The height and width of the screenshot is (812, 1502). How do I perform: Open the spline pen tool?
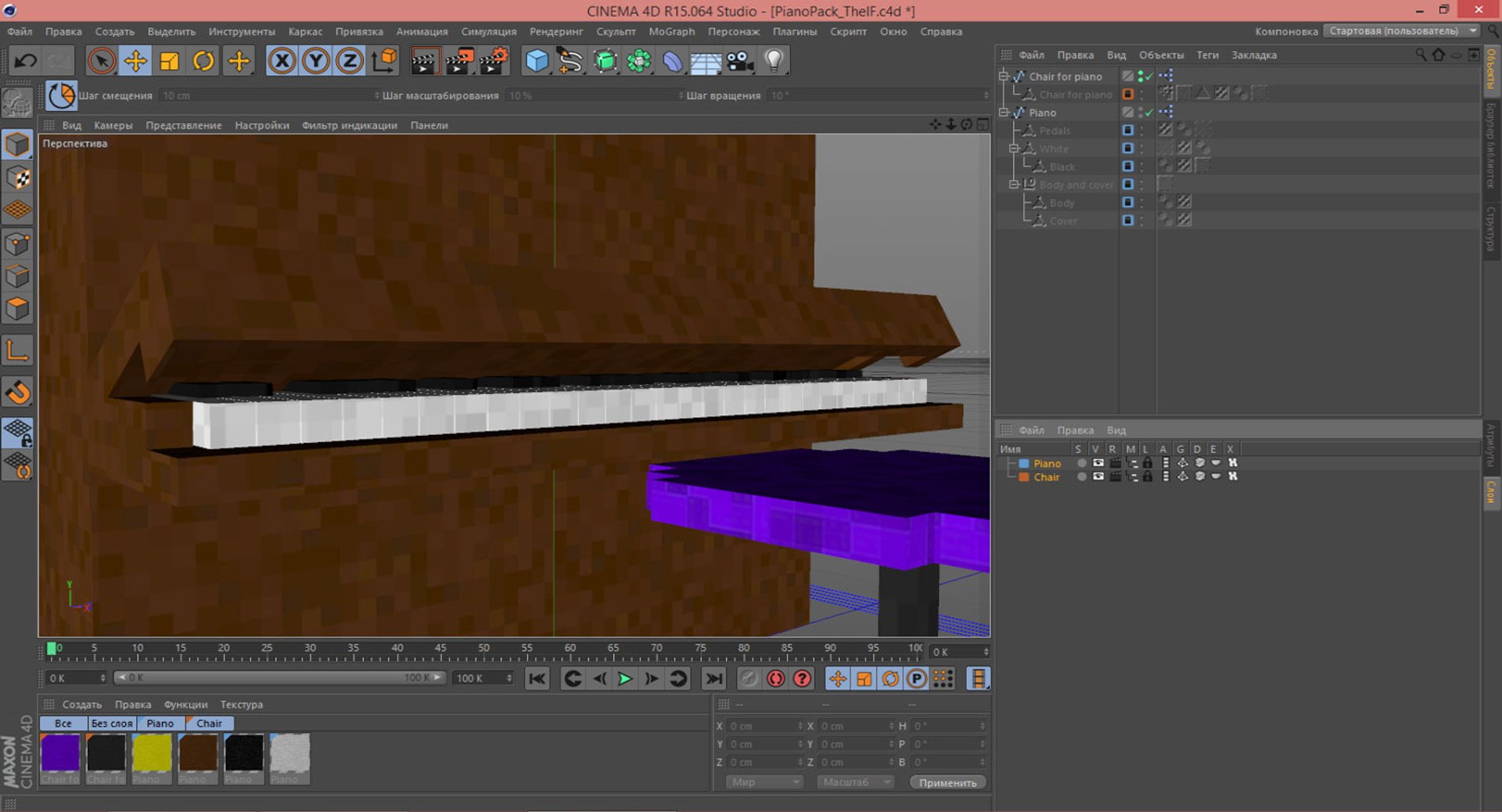[x=570, y=61]
